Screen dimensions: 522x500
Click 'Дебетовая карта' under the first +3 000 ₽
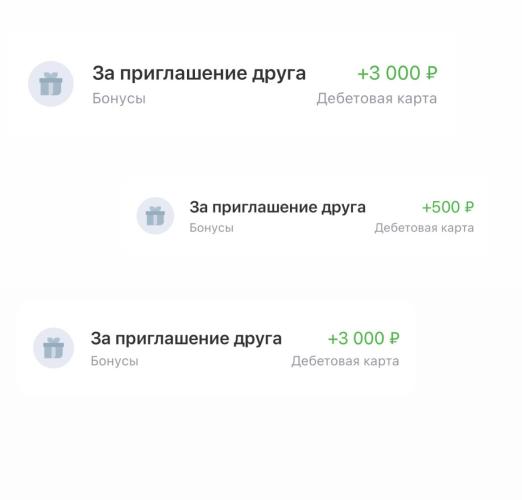[377, 99]
